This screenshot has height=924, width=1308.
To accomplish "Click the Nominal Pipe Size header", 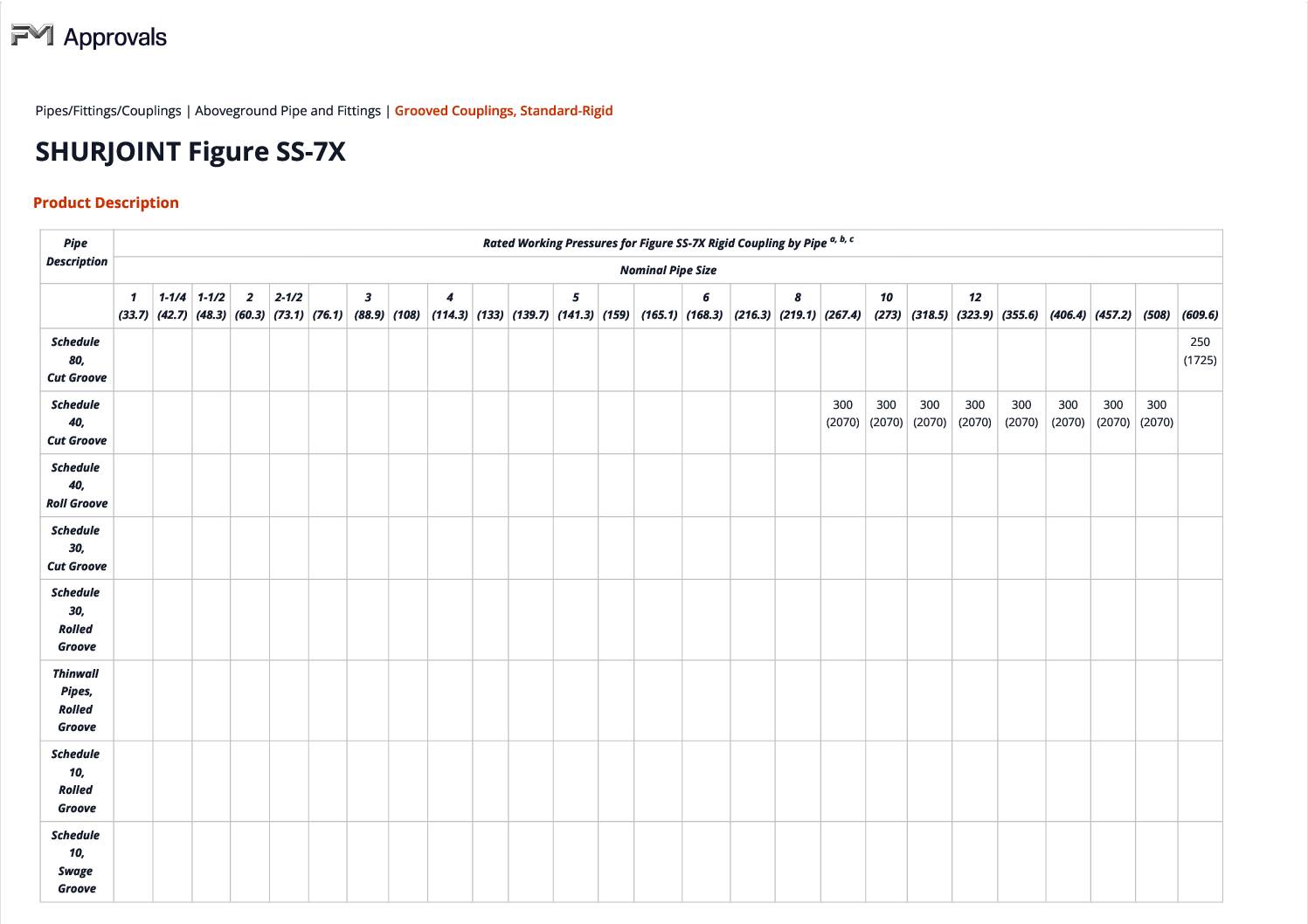I will click(x=668, y=270).
